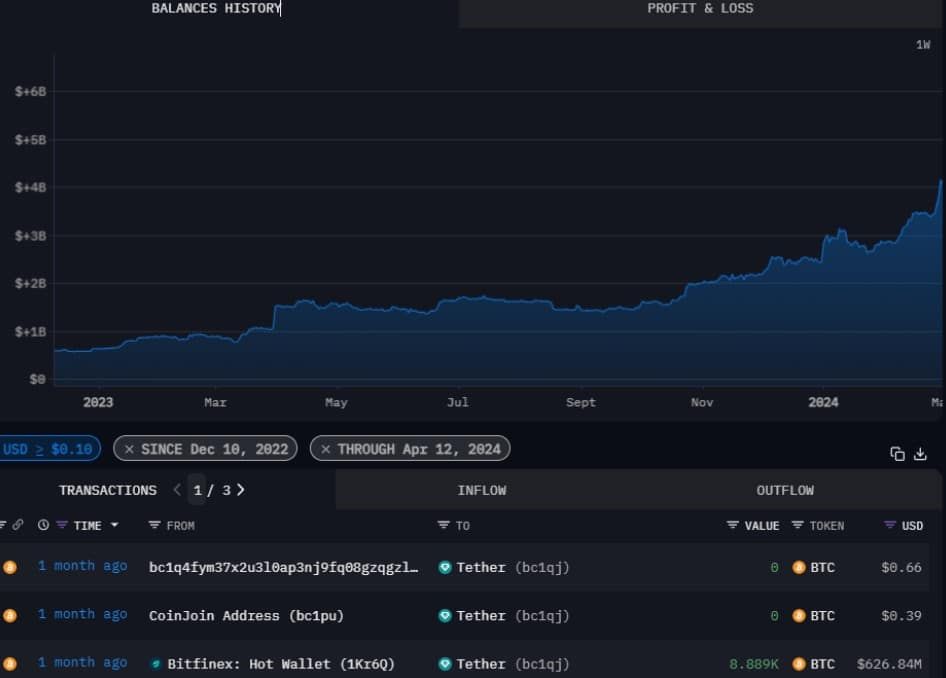Click the Jul label on chart axis

[457, 402]
